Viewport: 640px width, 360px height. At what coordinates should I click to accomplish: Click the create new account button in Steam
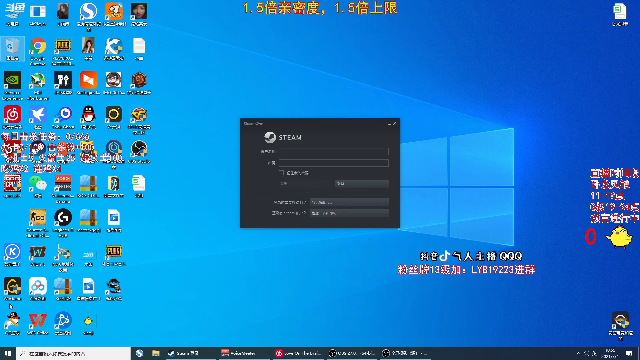point(349,202)
